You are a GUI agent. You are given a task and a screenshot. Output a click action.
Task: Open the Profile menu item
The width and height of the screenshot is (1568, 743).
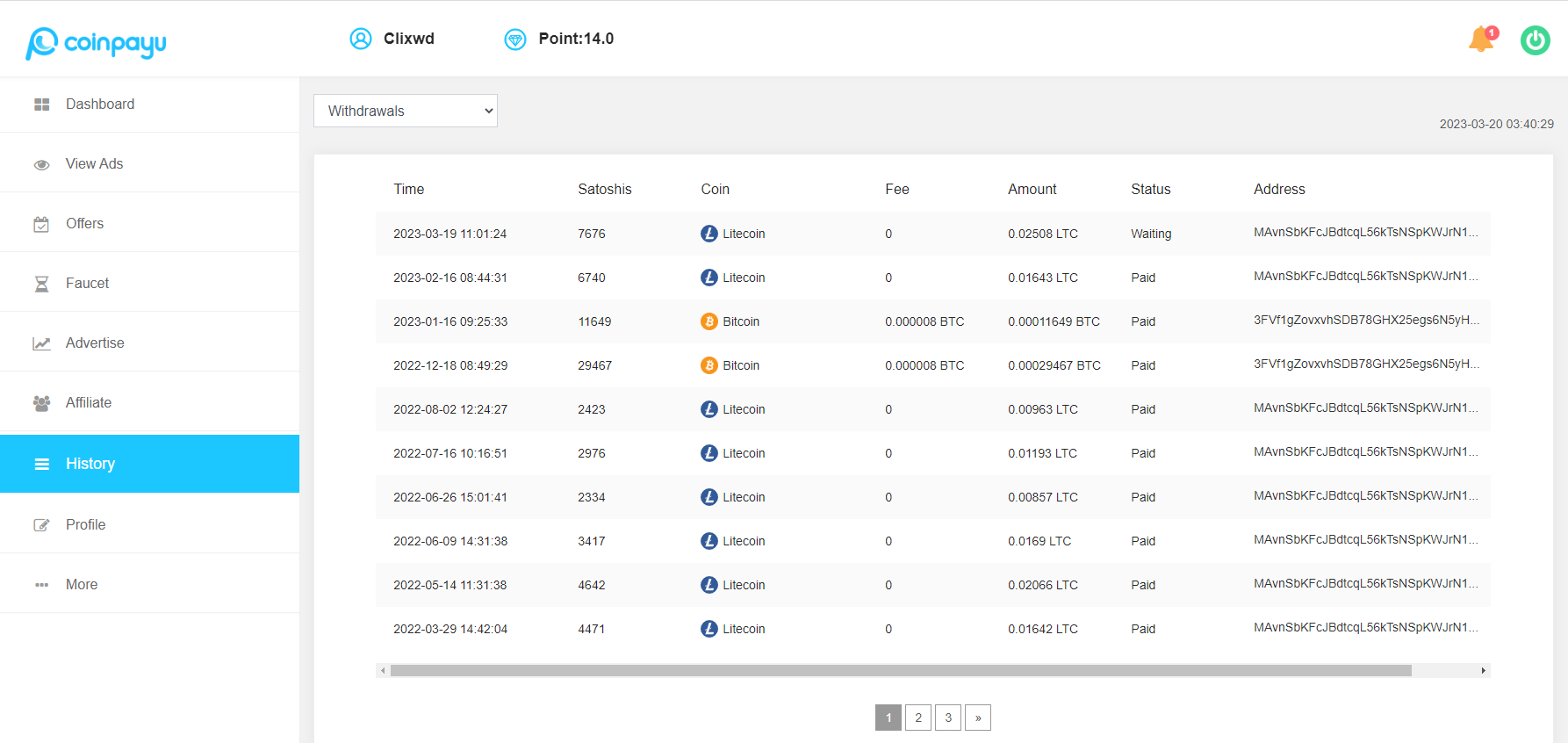(x=149, y=524)
